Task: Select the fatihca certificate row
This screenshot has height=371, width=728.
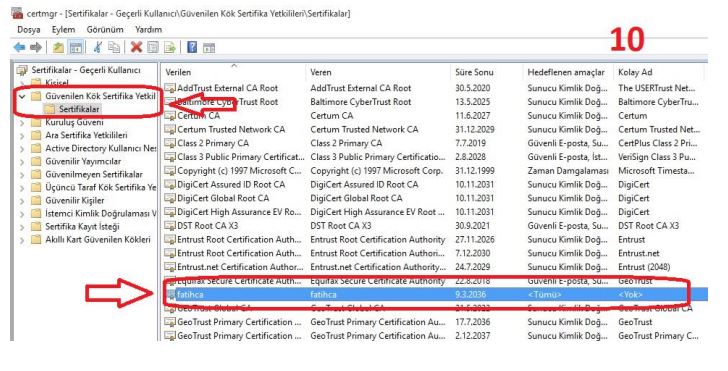Action: pyautogui.click(x=436, y=294)
